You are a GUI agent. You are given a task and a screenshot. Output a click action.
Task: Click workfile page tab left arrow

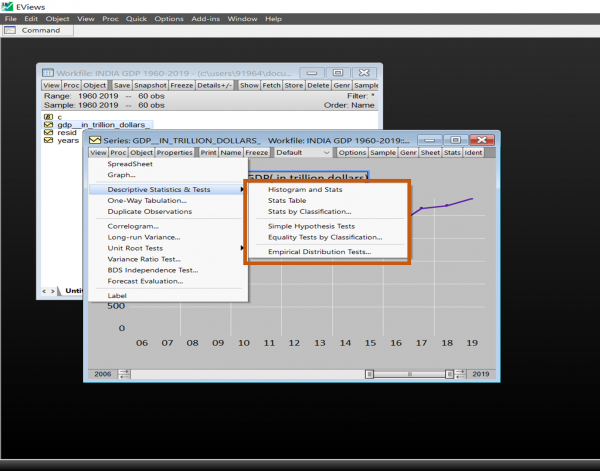pos(44,291)
